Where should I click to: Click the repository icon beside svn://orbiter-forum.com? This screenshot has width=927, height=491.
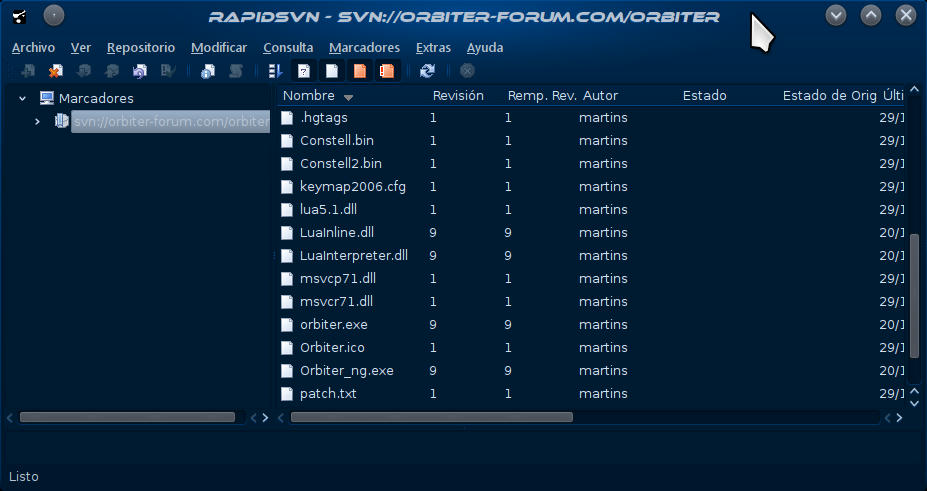[61, 121]
